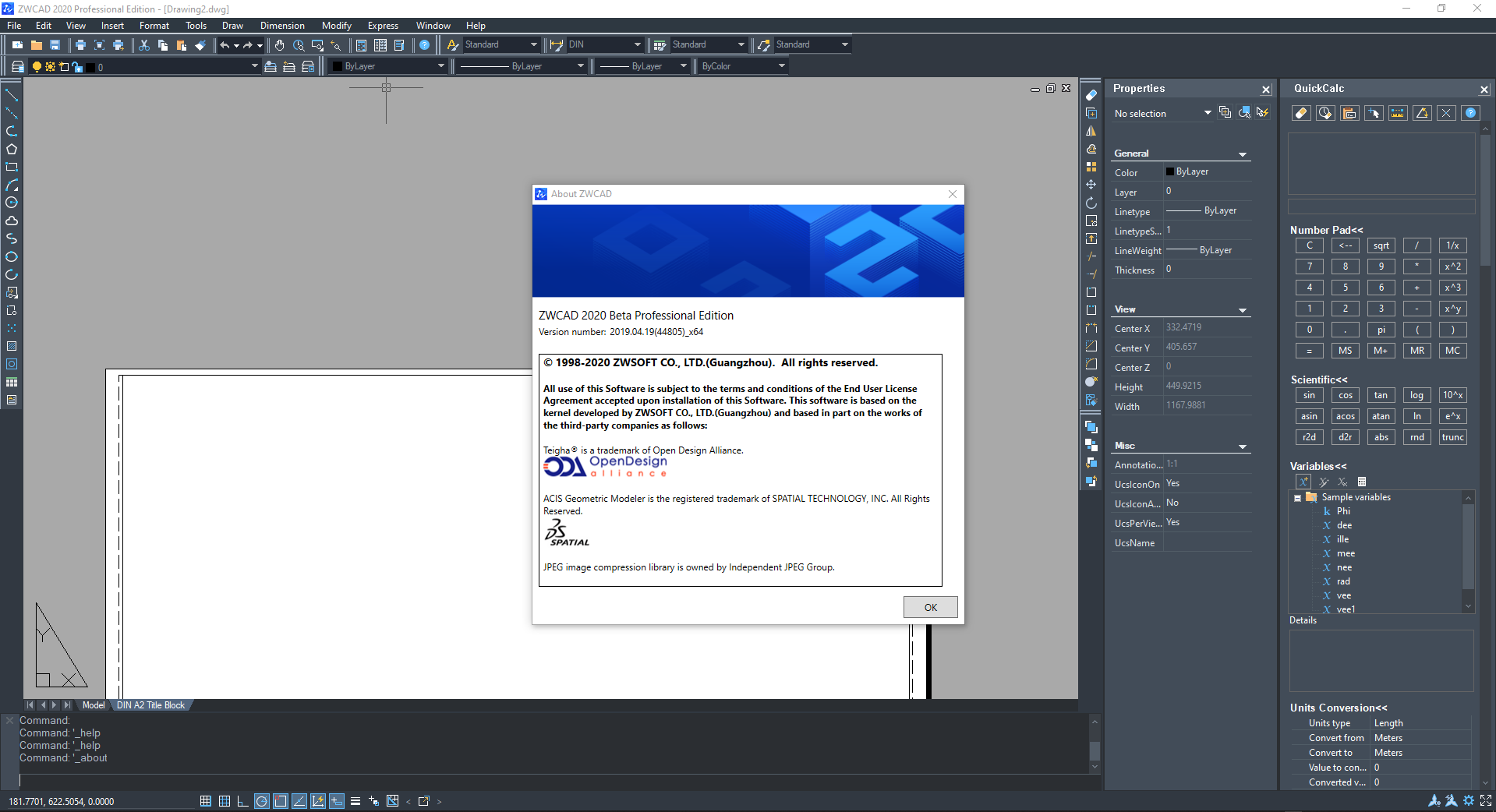This screenshot has height=812, width=1496.
Task: Click the Color ByLayer swatch in Properties
Action: click(1169, 171)
